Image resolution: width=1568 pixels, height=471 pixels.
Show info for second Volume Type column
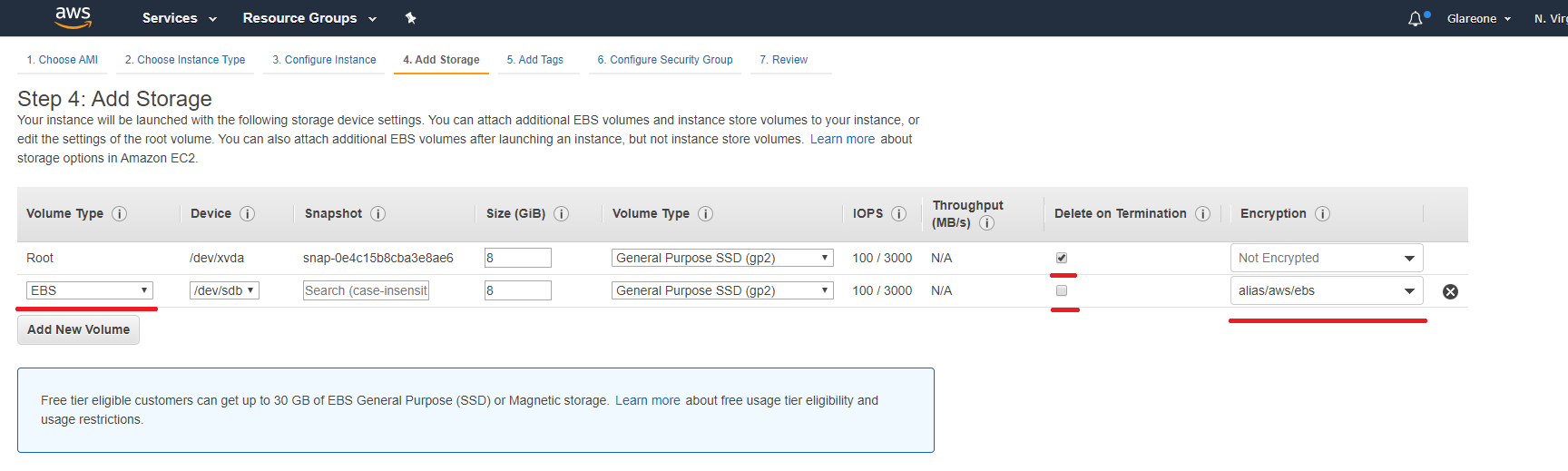pyautogui.click(x=705, y=214)
